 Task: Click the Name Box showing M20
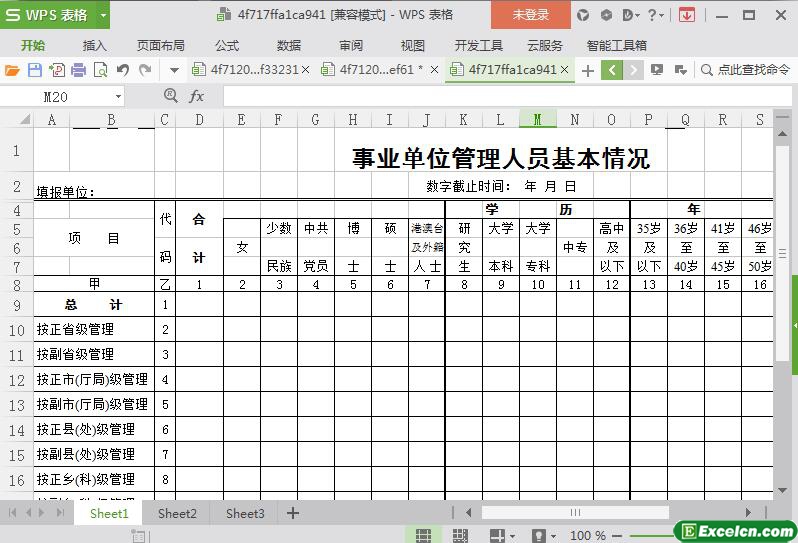tap(56, 97)
